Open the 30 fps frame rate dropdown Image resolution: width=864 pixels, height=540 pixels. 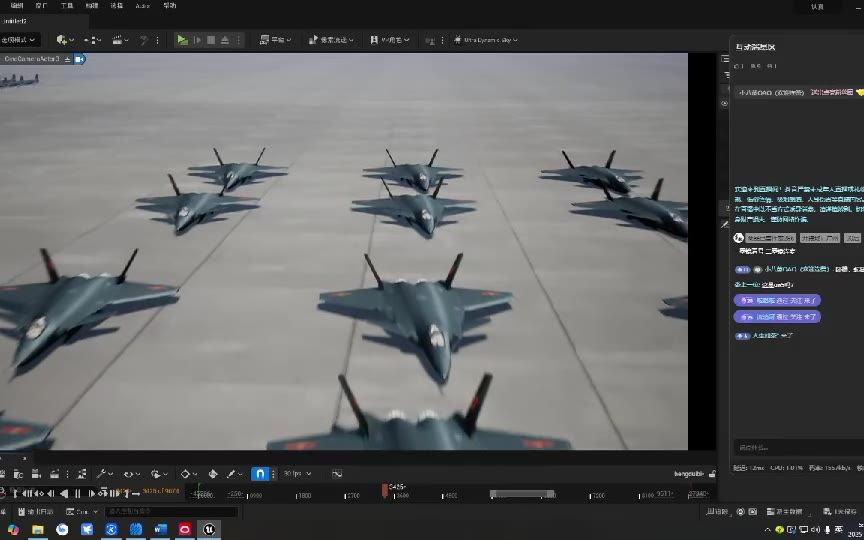pyautogui.click(x=297, y=473)
